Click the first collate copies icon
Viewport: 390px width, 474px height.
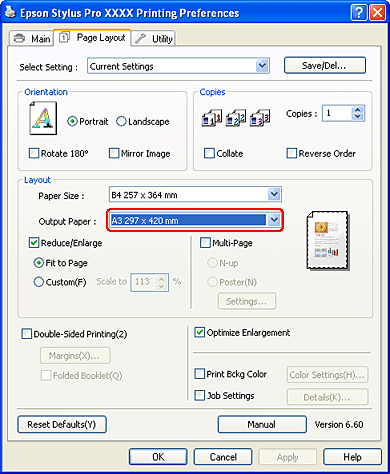pyautogui.click(x=212, y=118)
